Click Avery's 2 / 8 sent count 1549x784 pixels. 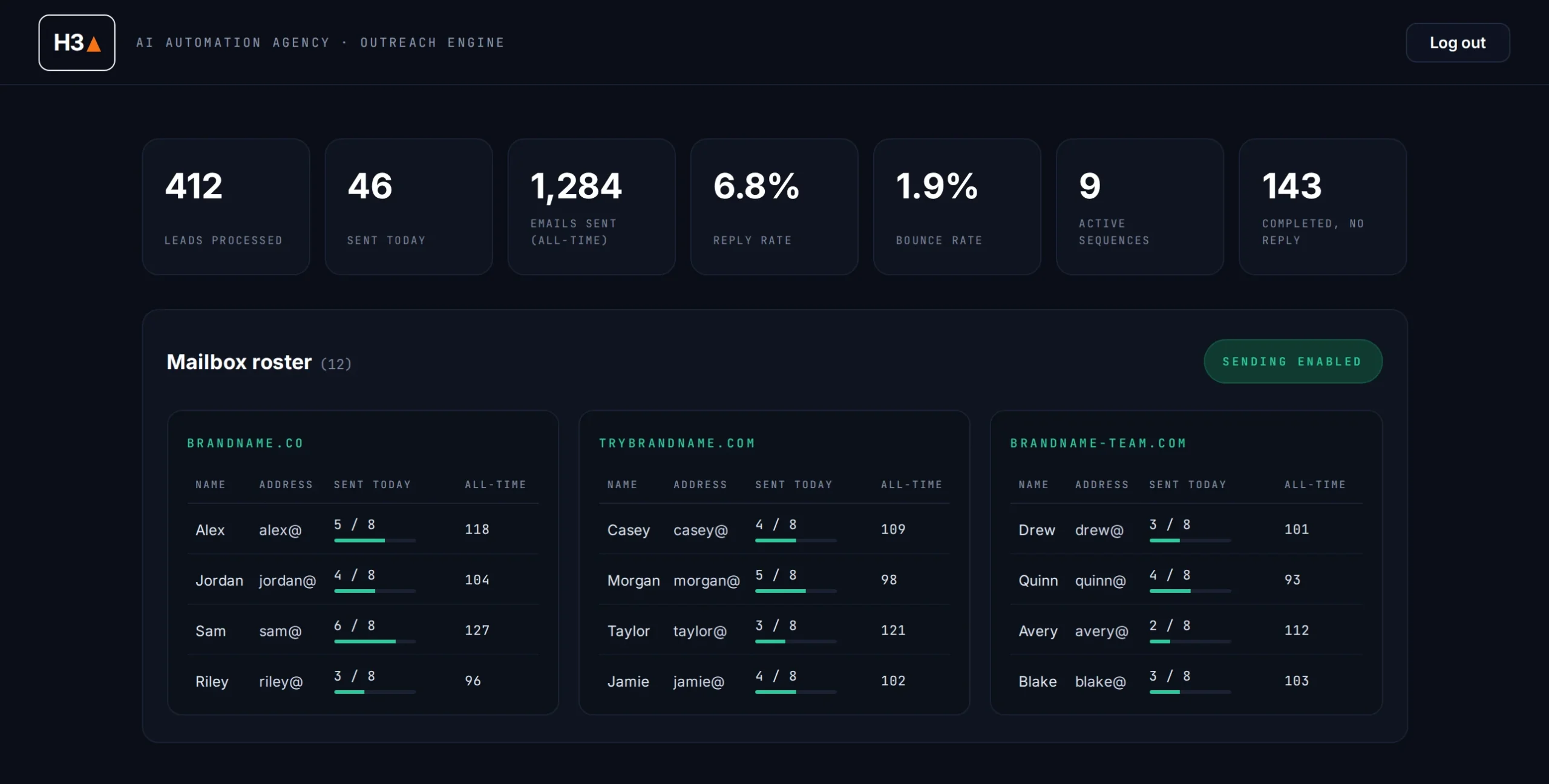pyautogui.click(x=1170, y=626)
